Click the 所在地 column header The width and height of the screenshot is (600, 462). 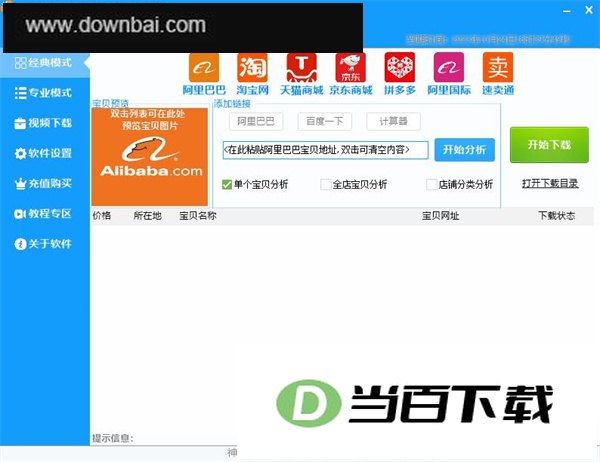coord(147,216)
